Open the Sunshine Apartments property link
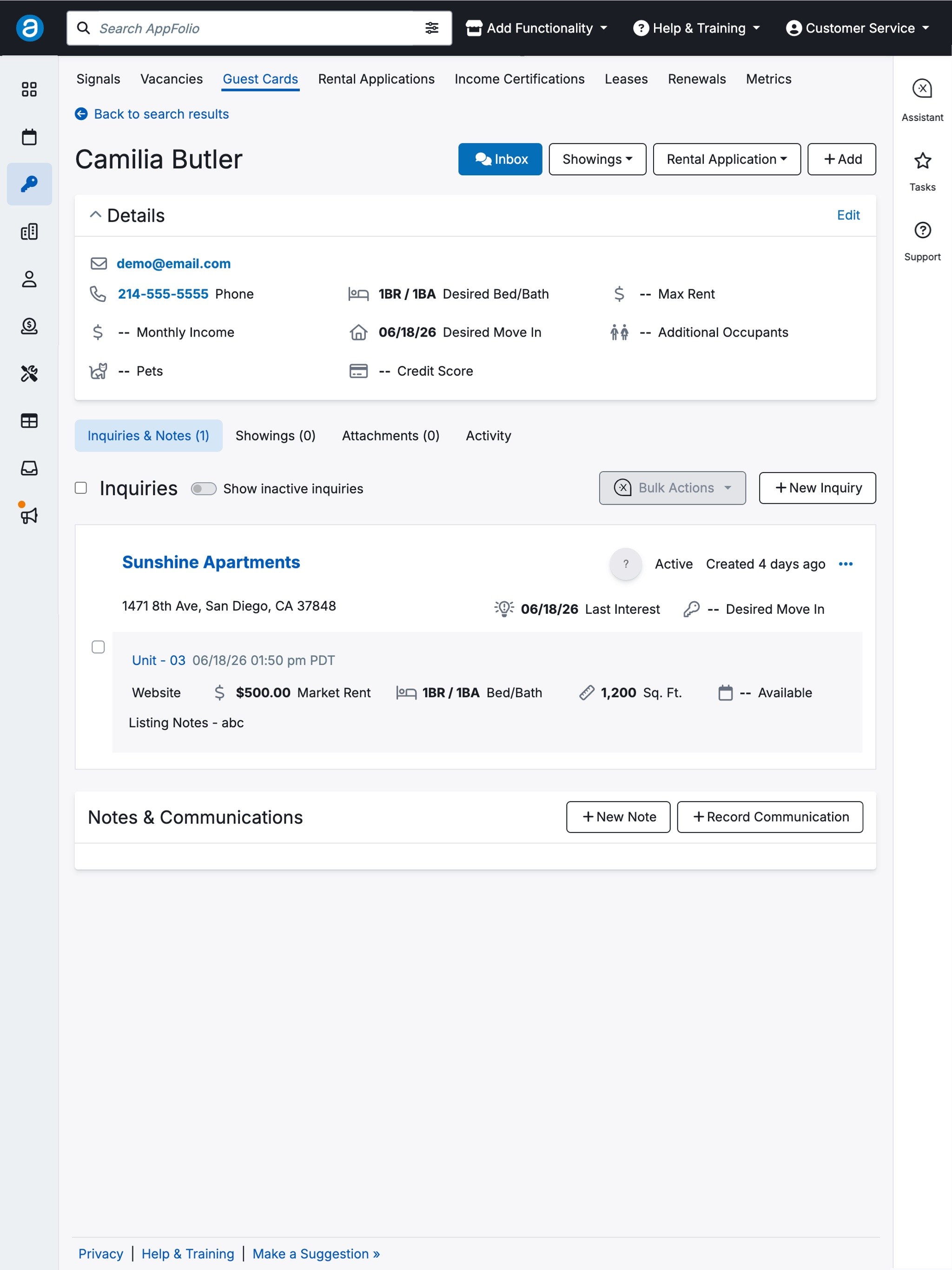The height and width of the screenshot is (1270, 952). tap(211, 562)
